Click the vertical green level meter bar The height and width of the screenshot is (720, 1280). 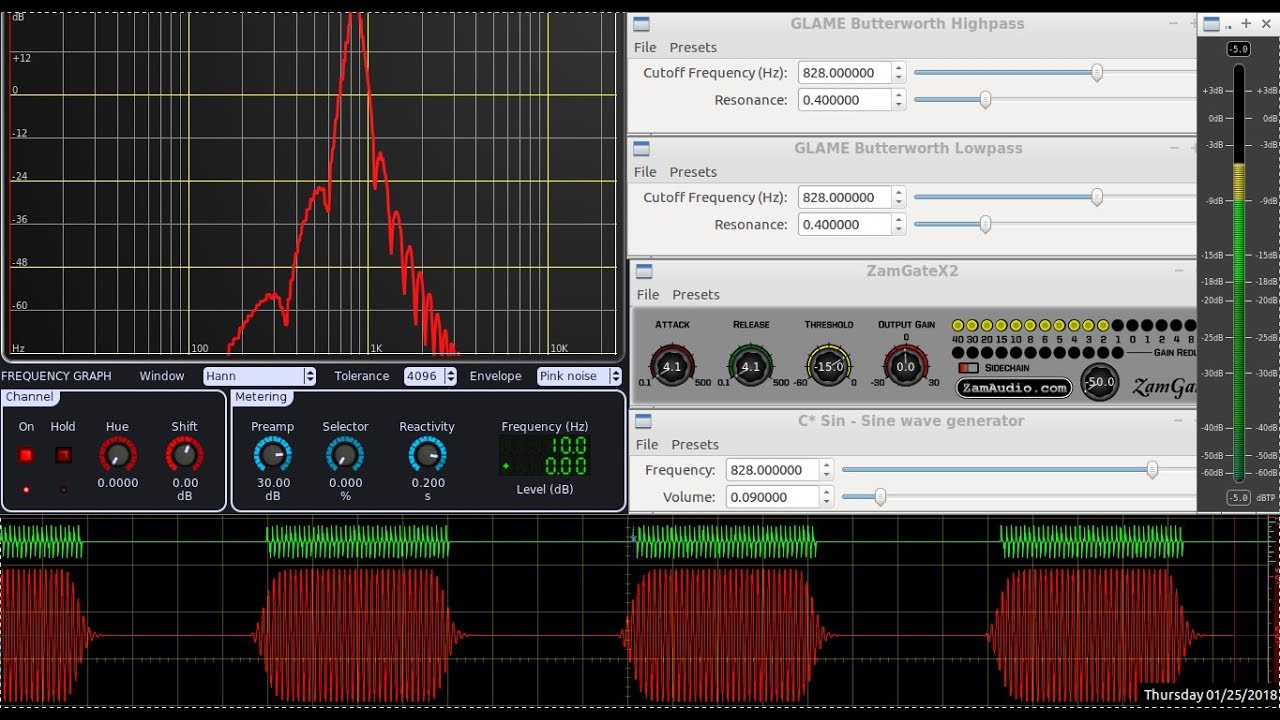[1239, 273]
